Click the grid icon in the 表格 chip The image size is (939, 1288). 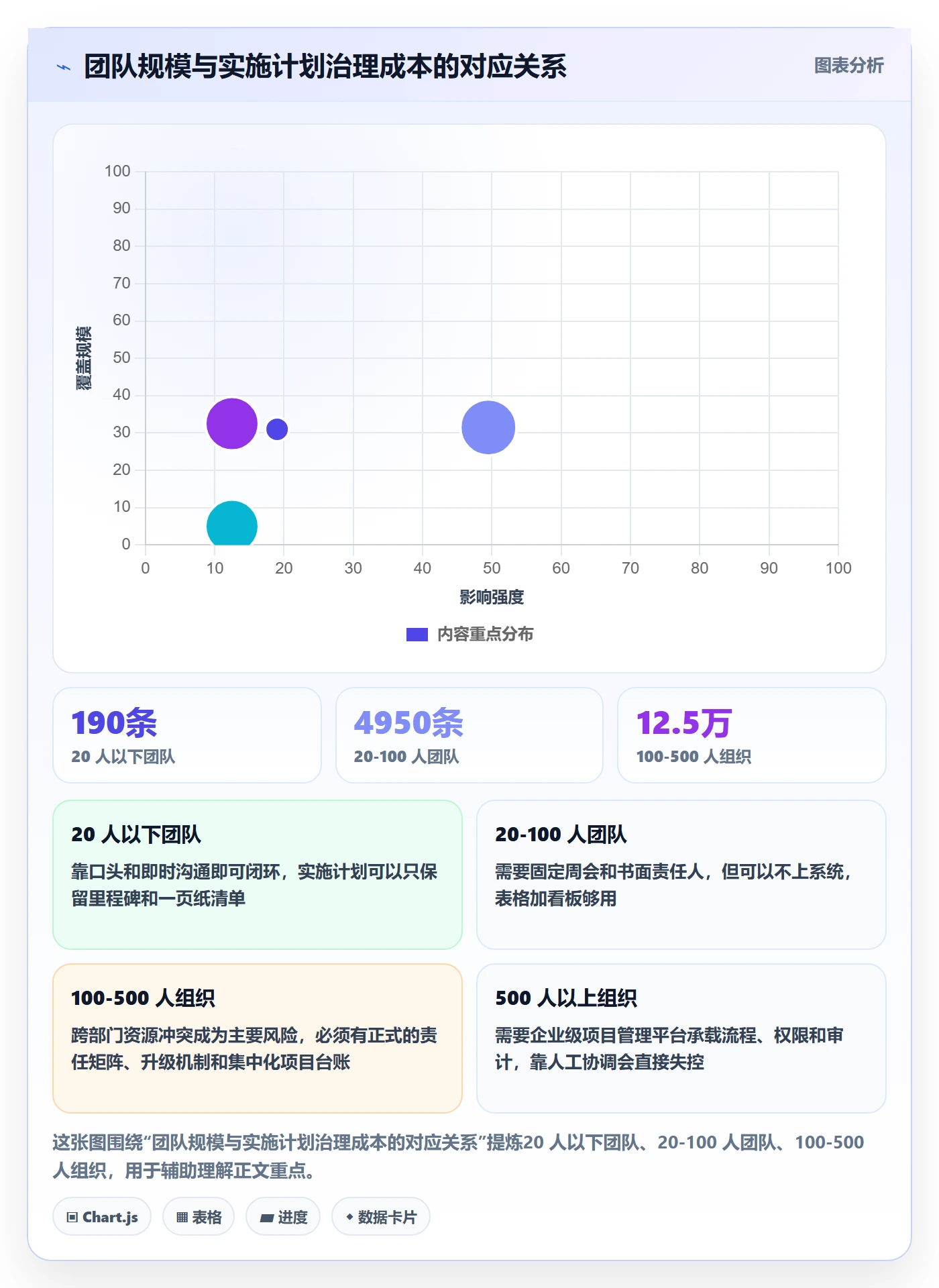tap(182, 1218)
